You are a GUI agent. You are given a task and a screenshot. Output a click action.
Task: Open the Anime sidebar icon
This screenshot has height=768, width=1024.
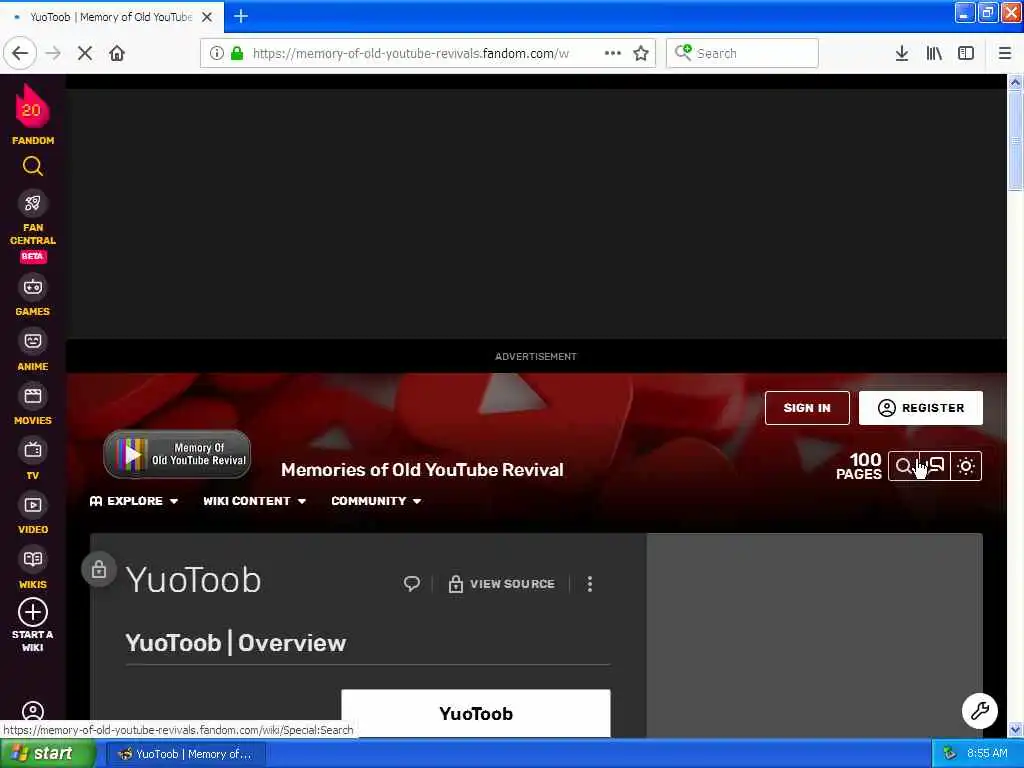coord(33,341)
